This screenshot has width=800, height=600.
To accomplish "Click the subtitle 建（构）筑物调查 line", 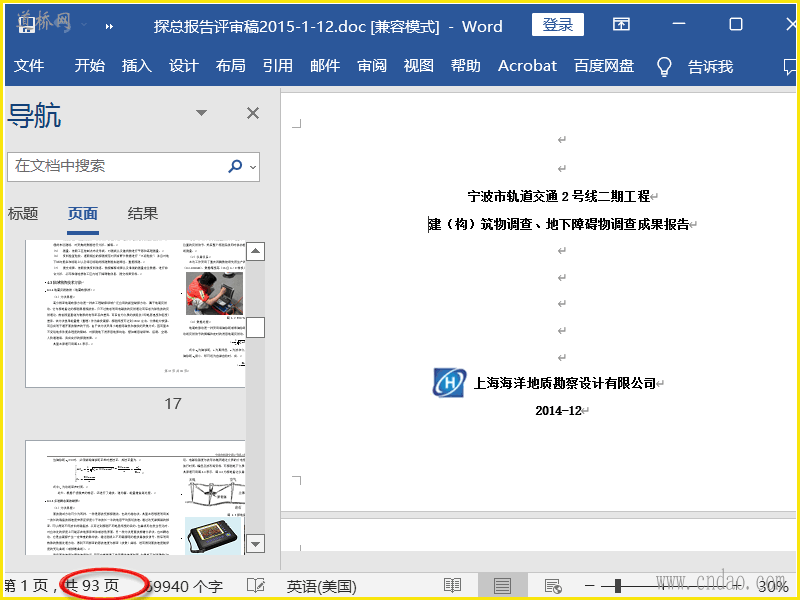I will tap(559, 224).
